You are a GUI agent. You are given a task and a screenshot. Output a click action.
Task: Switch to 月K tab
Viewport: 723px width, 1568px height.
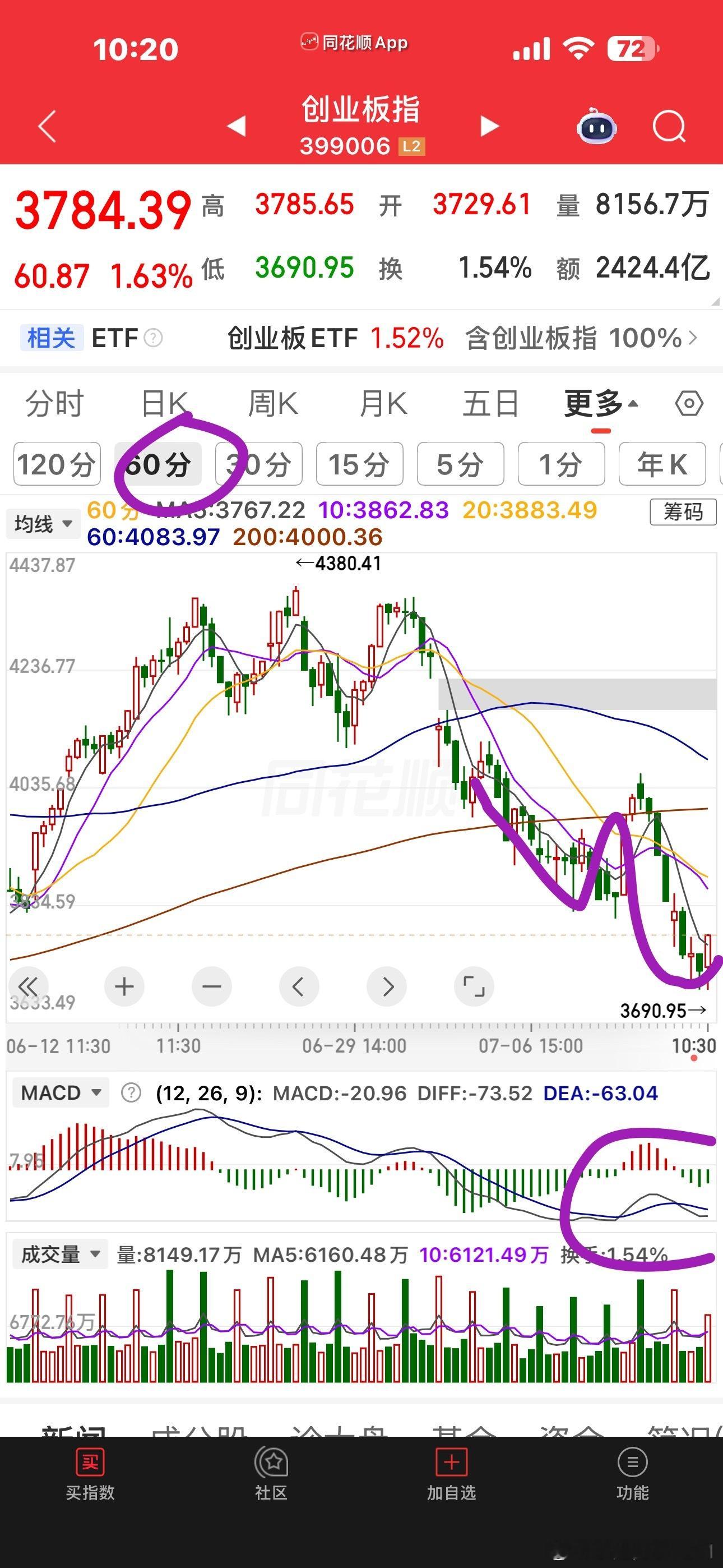click(x=383, y=404)
